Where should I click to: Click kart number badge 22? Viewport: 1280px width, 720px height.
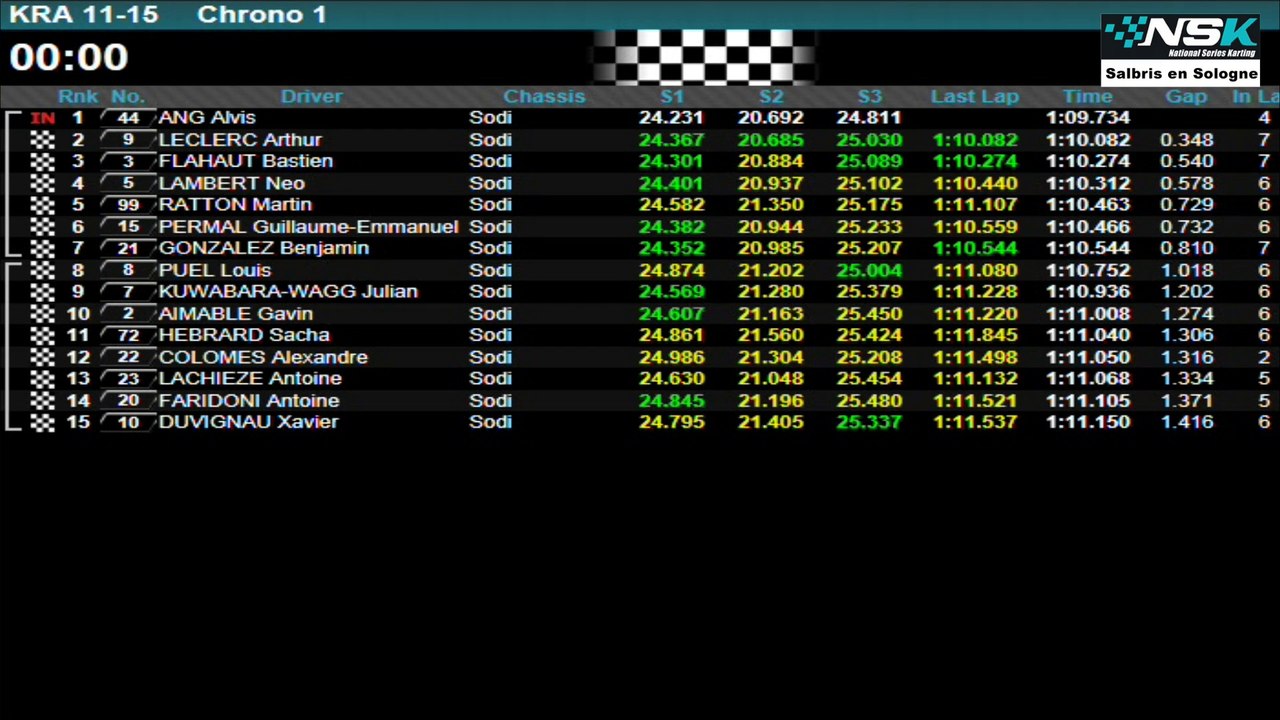pos(128,357)
